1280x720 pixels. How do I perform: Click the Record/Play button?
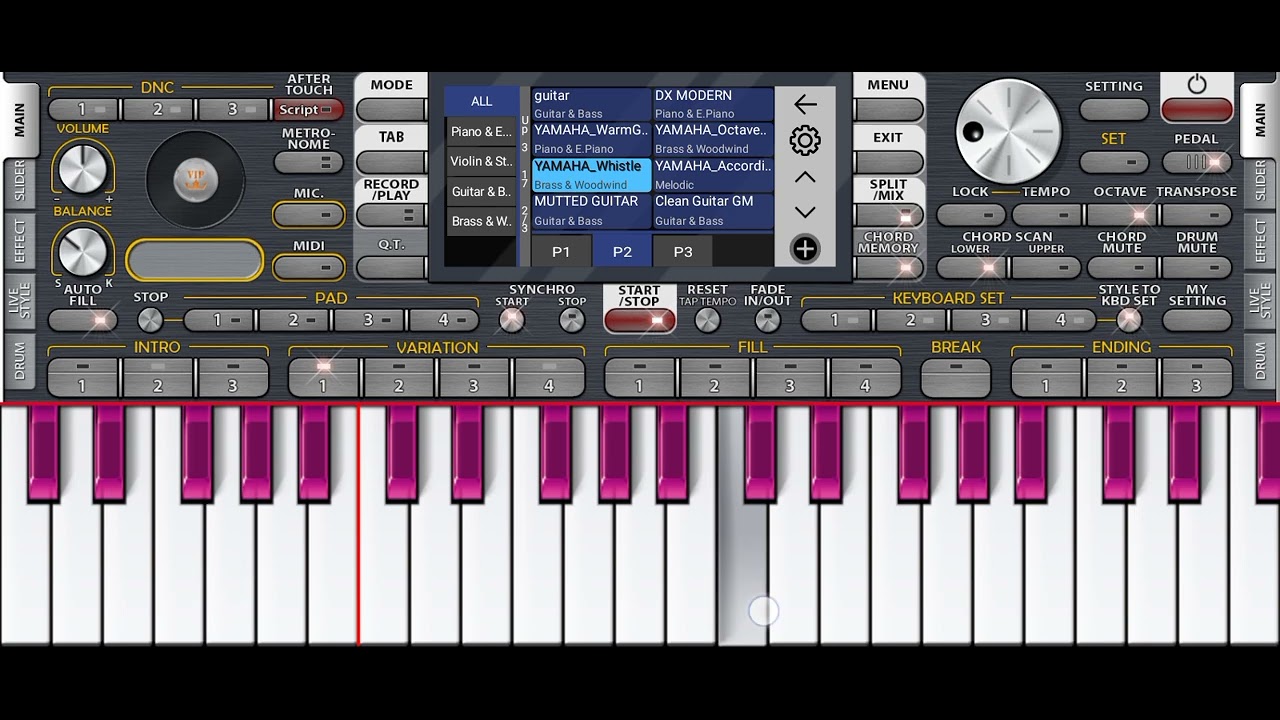pos(391,215)
